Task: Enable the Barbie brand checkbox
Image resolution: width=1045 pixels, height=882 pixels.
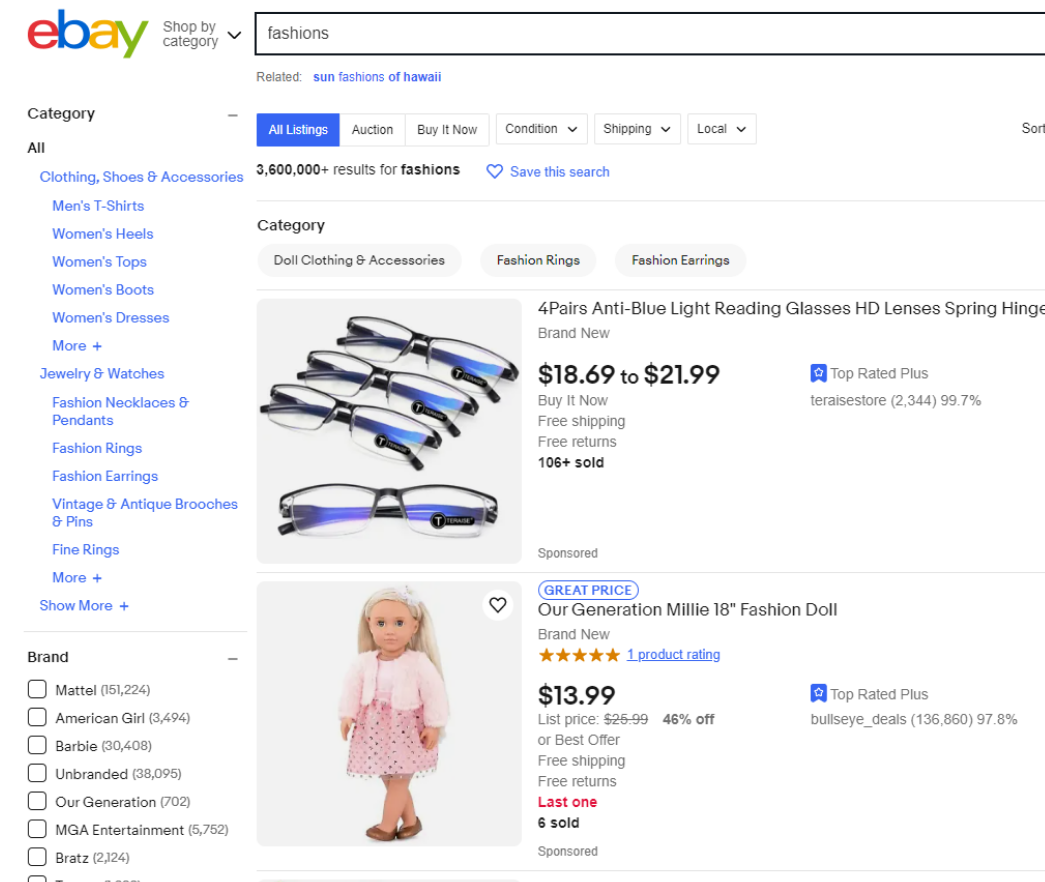Action: [37, 745]
